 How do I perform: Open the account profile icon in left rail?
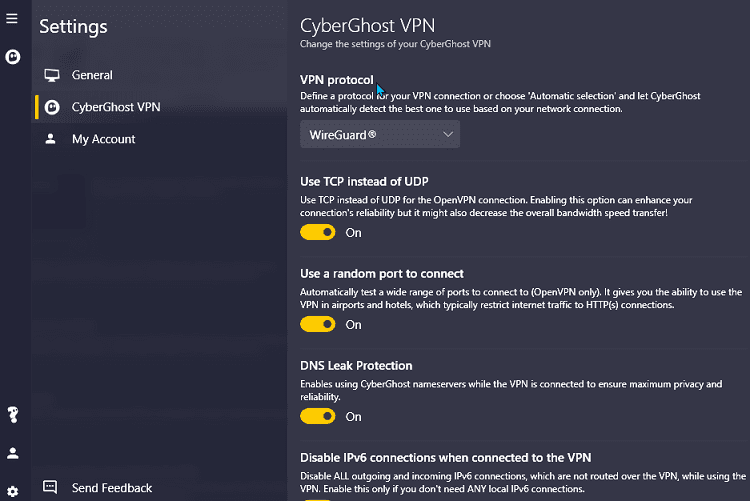tap(13, 453)
